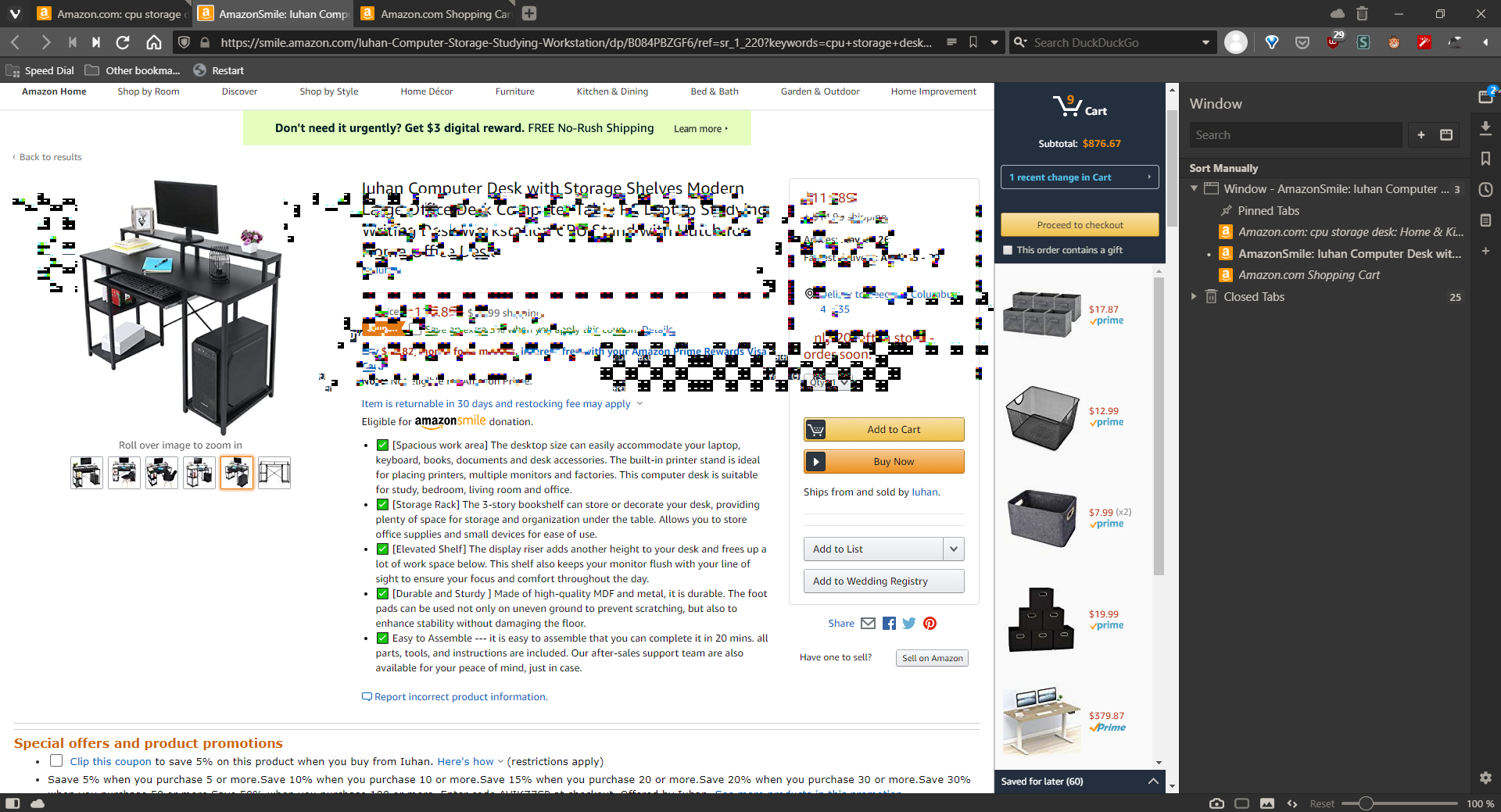Viewport: 1501px width, 812px height.
Task: Toggle image loading in status bar
Action: click(x=1267, y=803)
